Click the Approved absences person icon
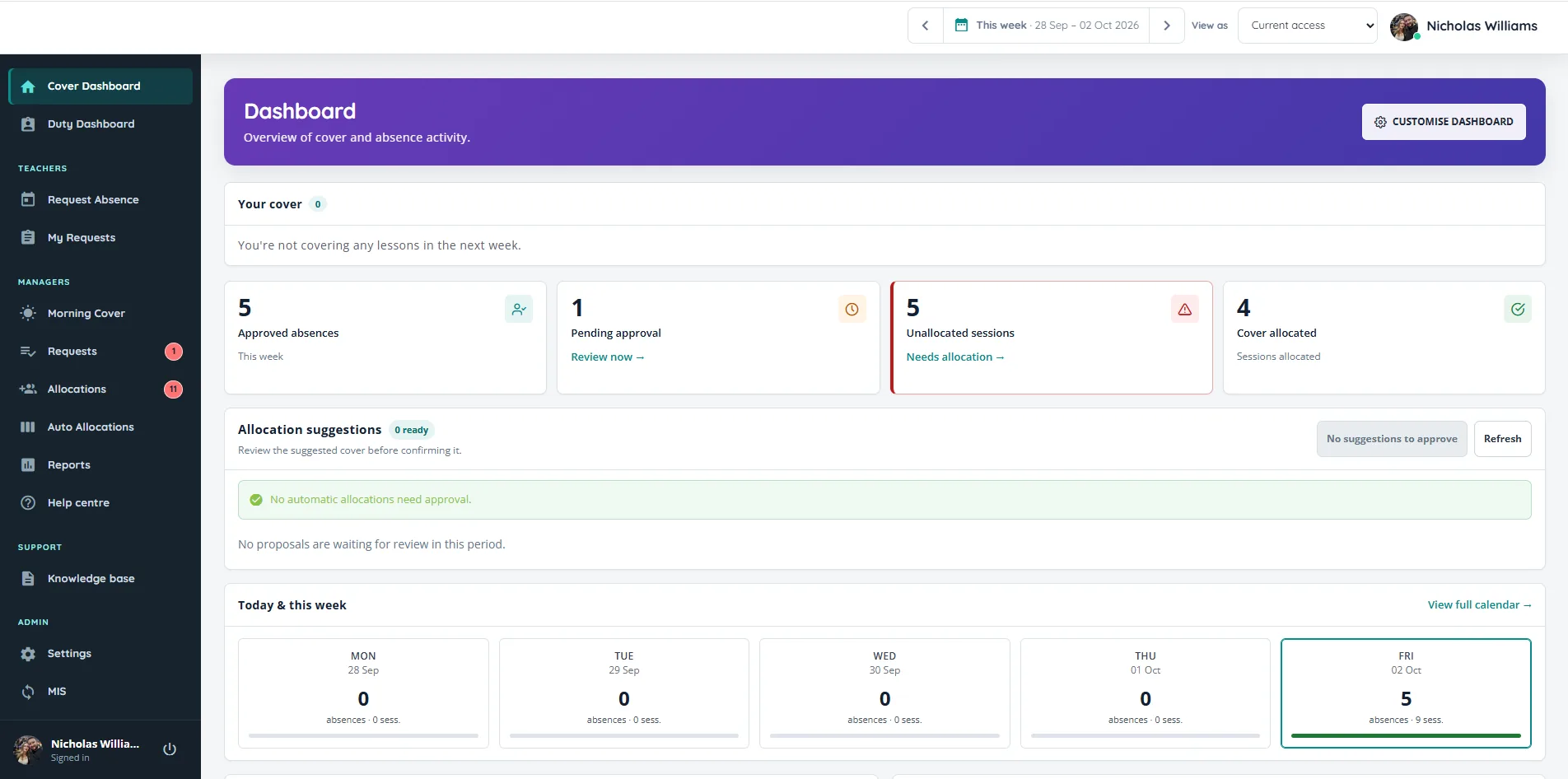This screenshot has height=779, width=1568. coord(519,309)
